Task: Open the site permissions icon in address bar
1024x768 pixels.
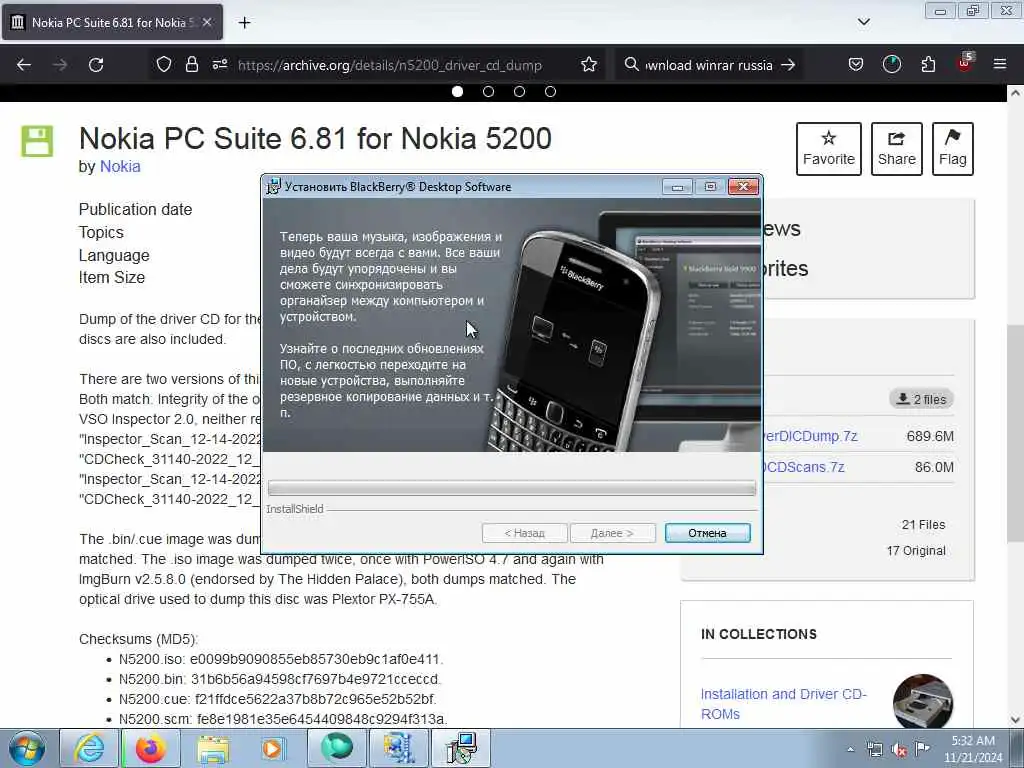Action: [x=219, y=65]
